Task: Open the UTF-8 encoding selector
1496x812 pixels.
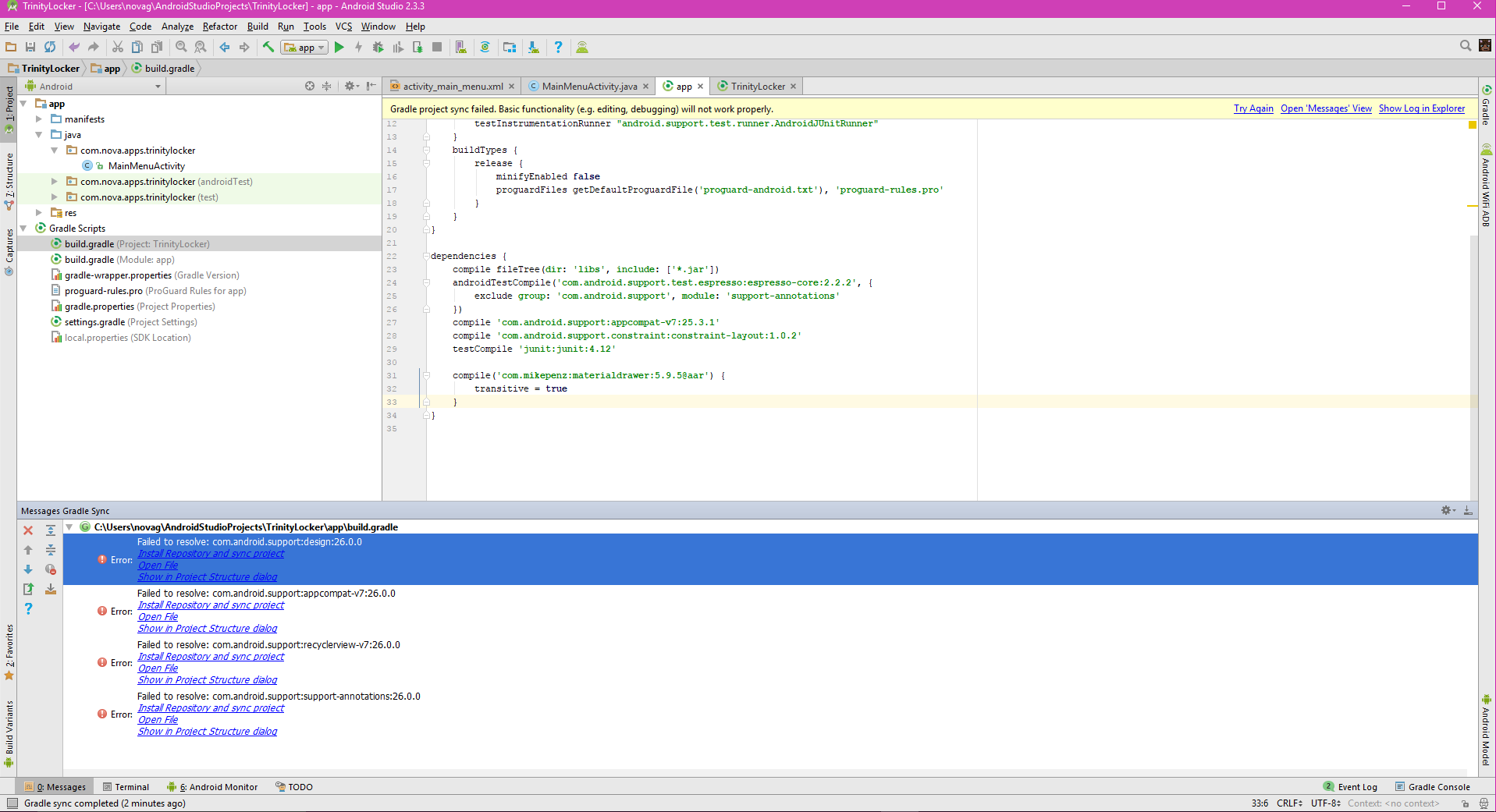Action: coord(1326,803)
